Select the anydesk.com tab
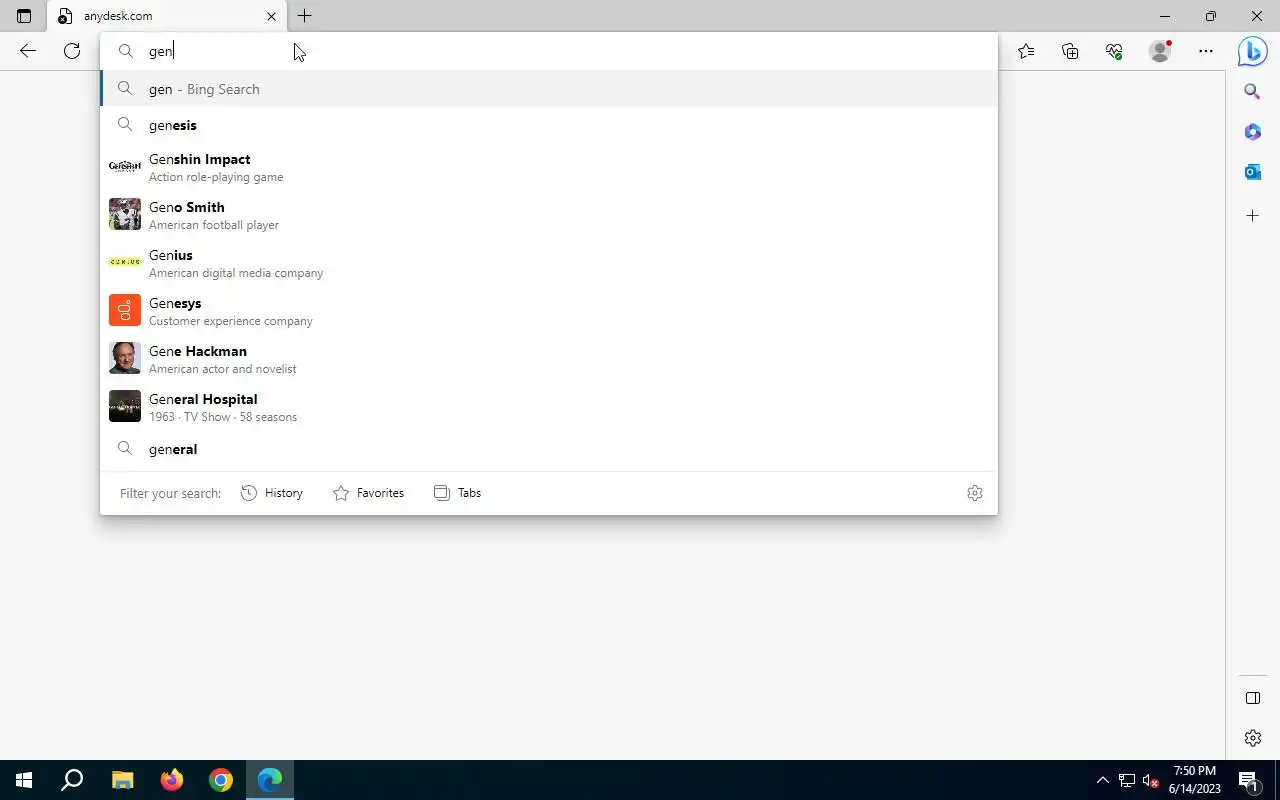 click(x=166, y=16)
